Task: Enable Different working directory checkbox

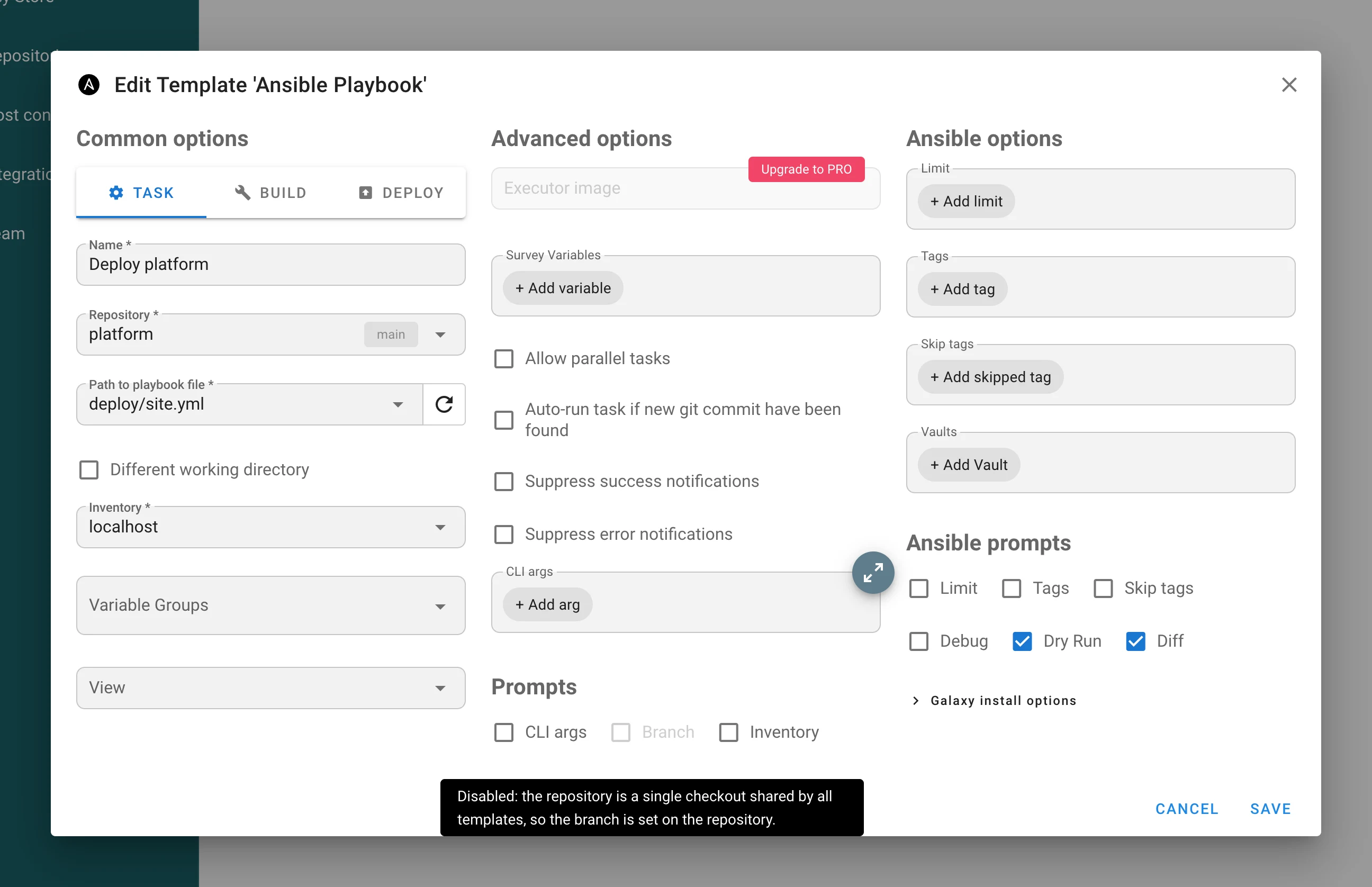Action: (89, 469)
